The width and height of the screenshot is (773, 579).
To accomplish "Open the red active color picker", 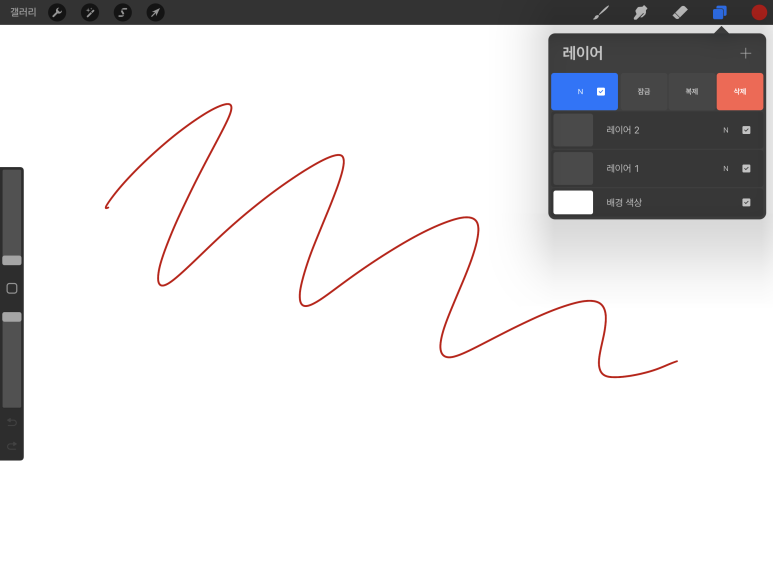I will (x=759, y=12).
